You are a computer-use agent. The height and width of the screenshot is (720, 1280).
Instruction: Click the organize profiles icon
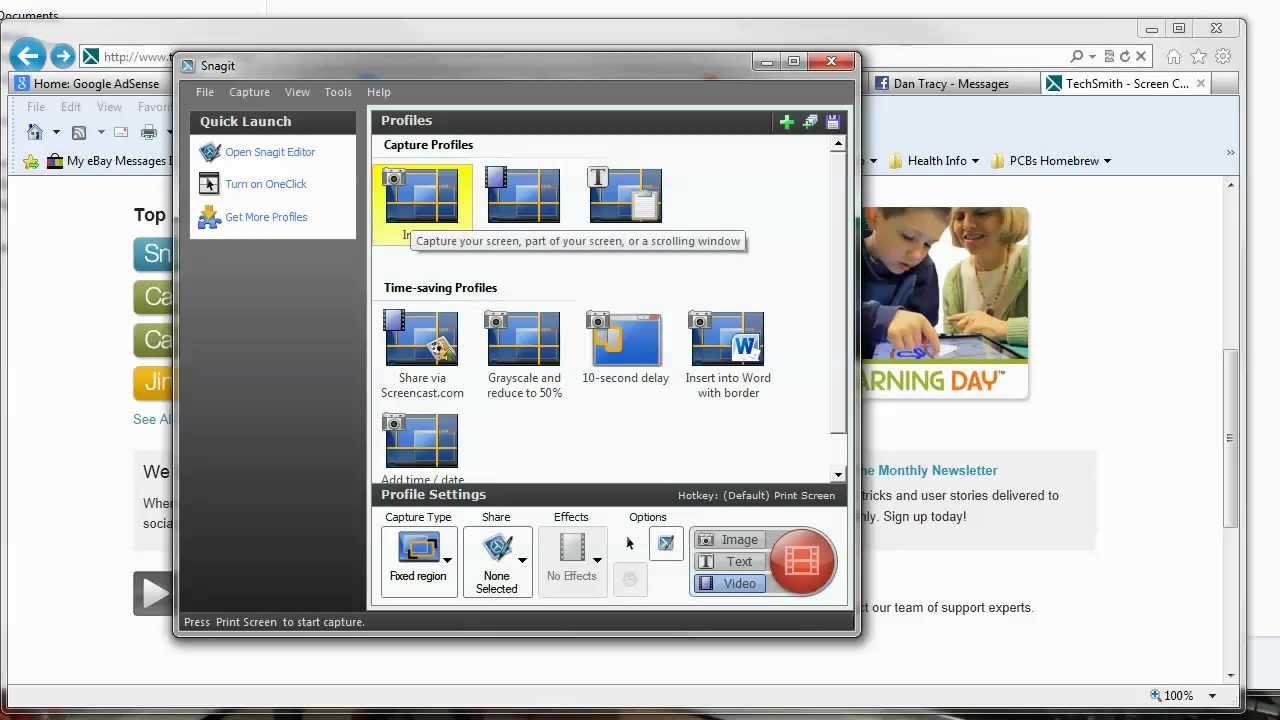point(810,122)
